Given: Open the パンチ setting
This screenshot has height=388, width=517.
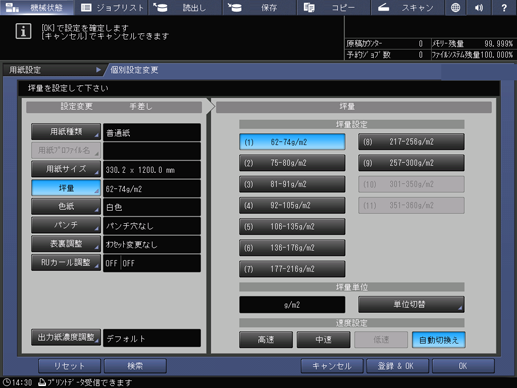Looking at the screenshot, I should (x=66, y=225).
